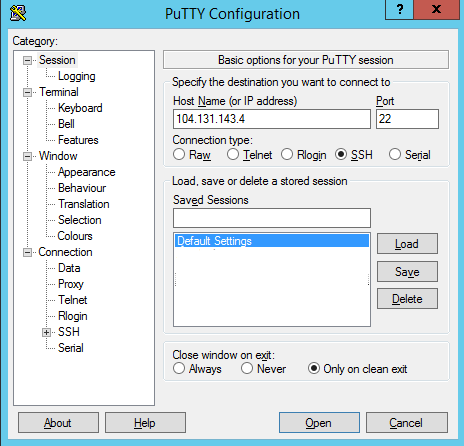Open the Session category
This screenshot has height=446, width=464.
(x=57, y=60)
